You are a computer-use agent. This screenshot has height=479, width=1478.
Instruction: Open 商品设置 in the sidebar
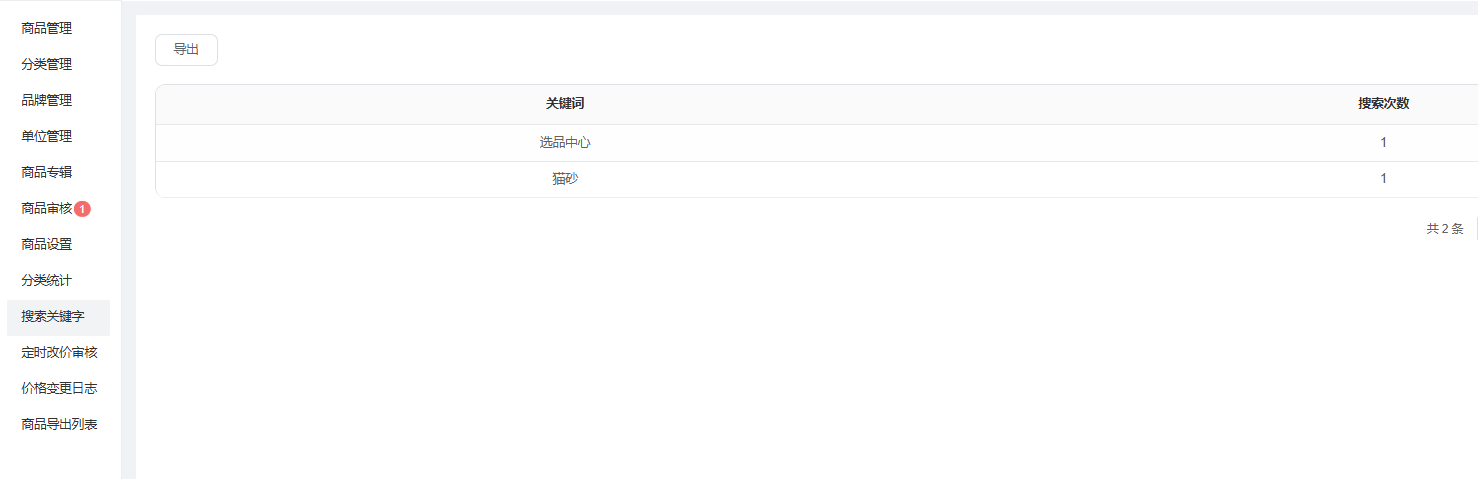tap(47, 244)
